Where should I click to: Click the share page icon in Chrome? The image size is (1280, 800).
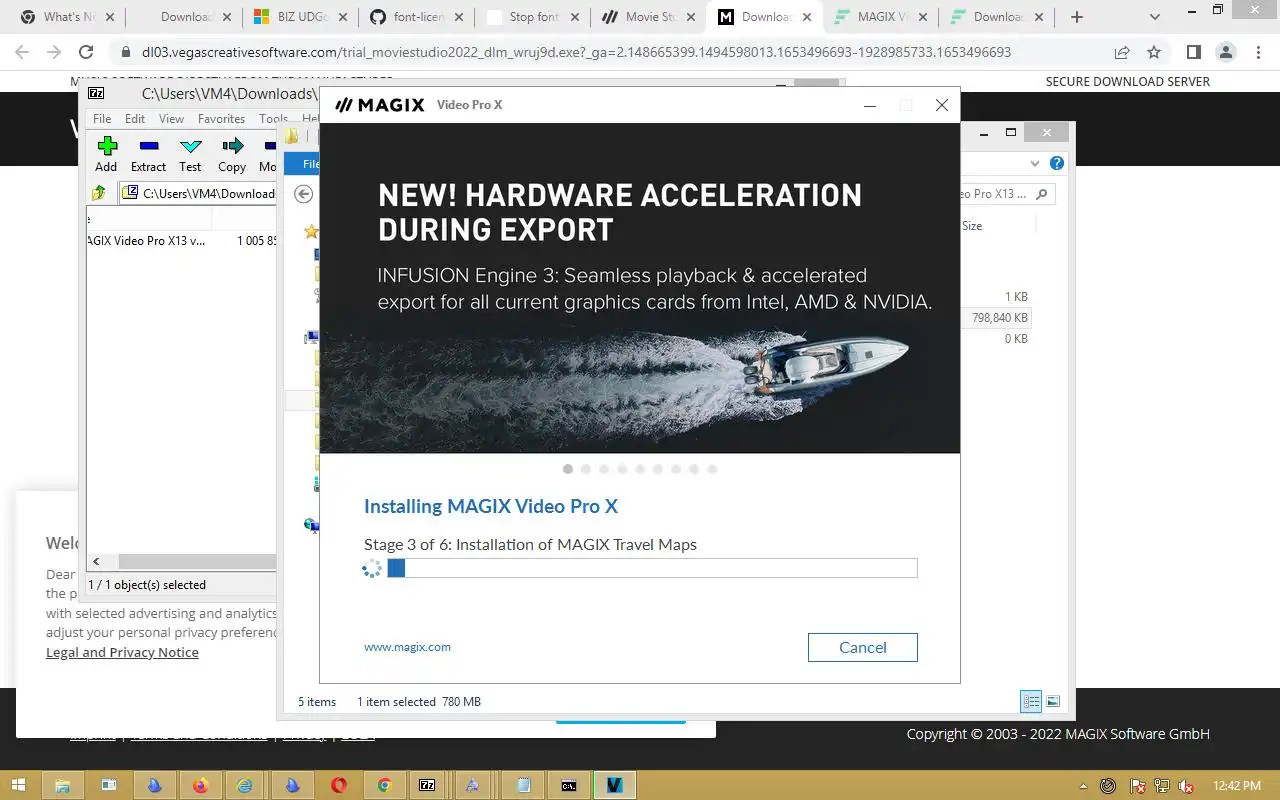point(1122,52)
